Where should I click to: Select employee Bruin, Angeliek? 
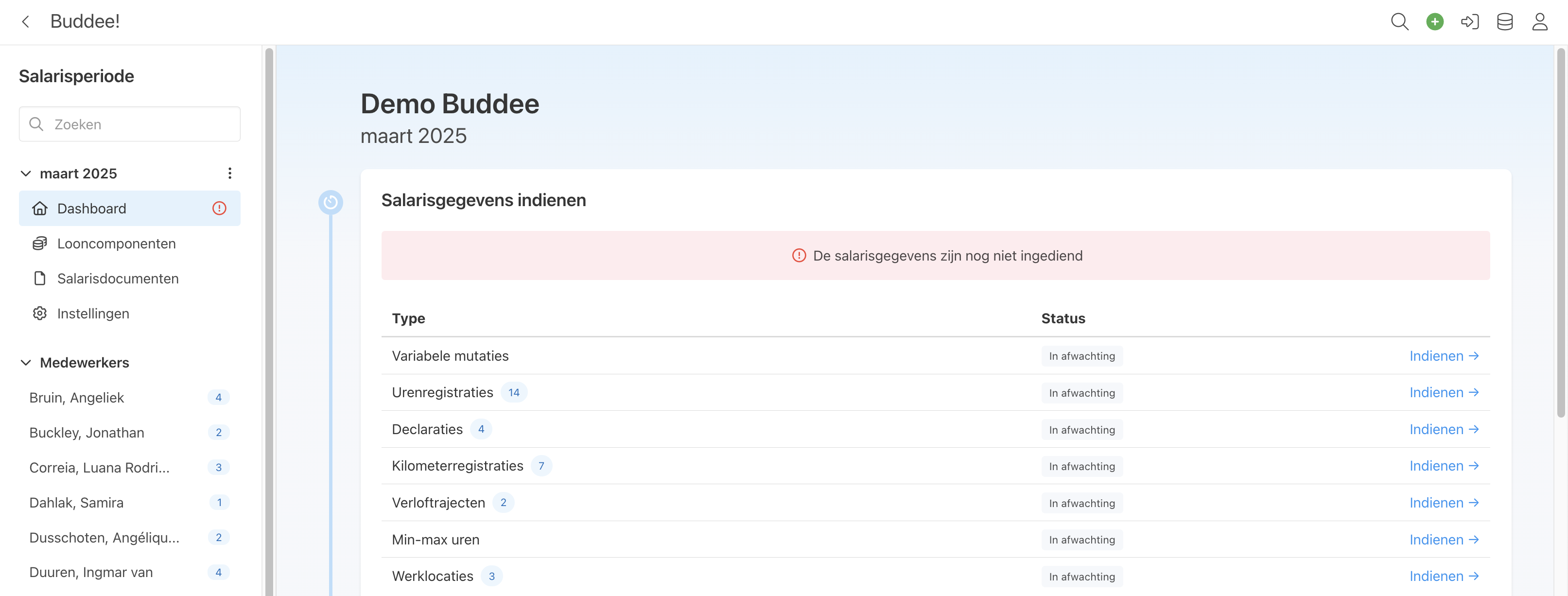[77, 398]
